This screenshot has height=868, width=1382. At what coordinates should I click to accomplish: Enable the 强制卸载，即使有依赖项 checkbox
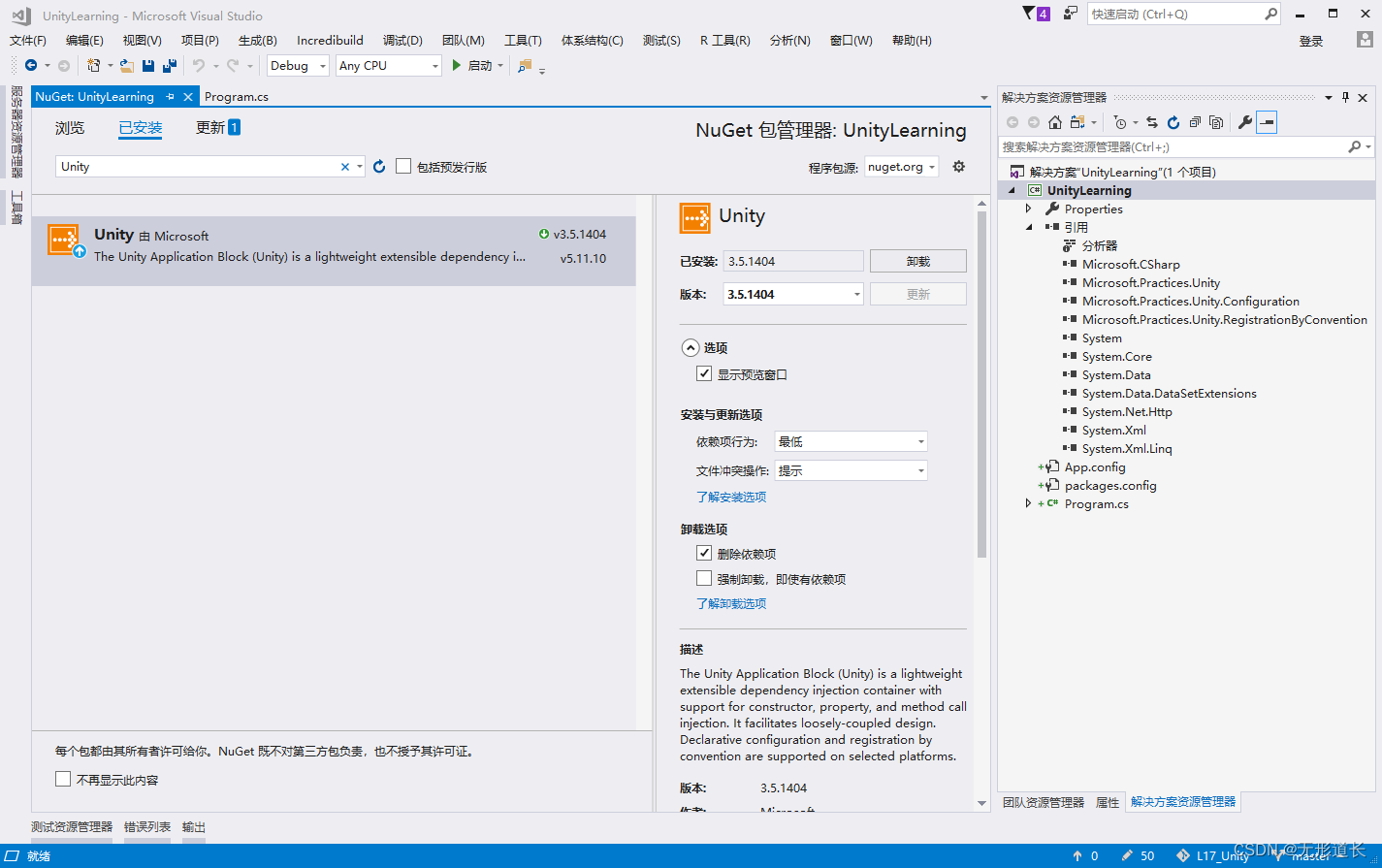tap(704, 578)
